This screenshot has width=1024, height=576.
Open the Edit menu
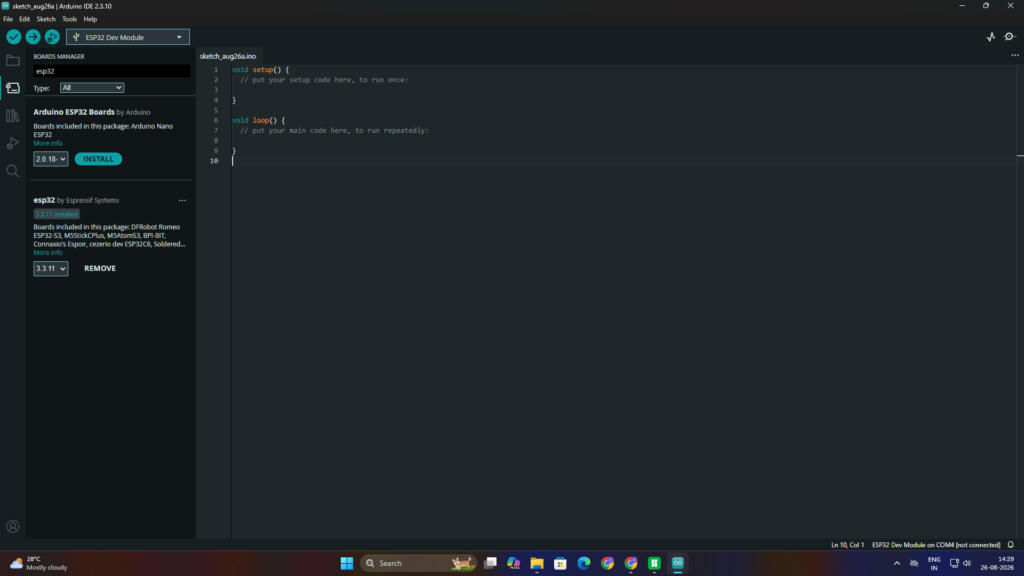tap(24, 19)
